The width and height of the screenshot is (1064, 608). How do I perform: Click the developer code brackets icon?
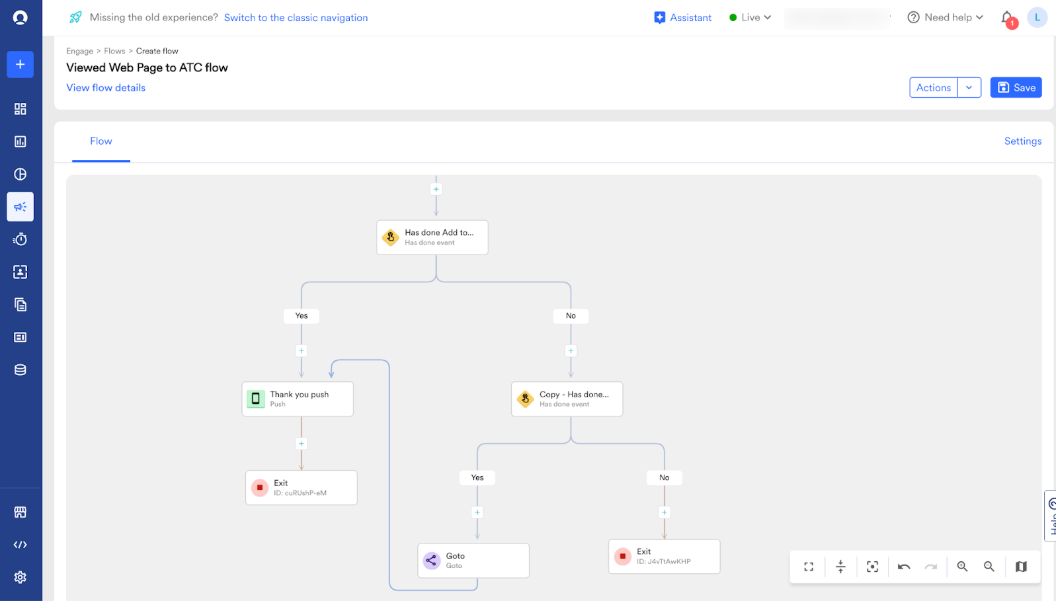[20, 545]
